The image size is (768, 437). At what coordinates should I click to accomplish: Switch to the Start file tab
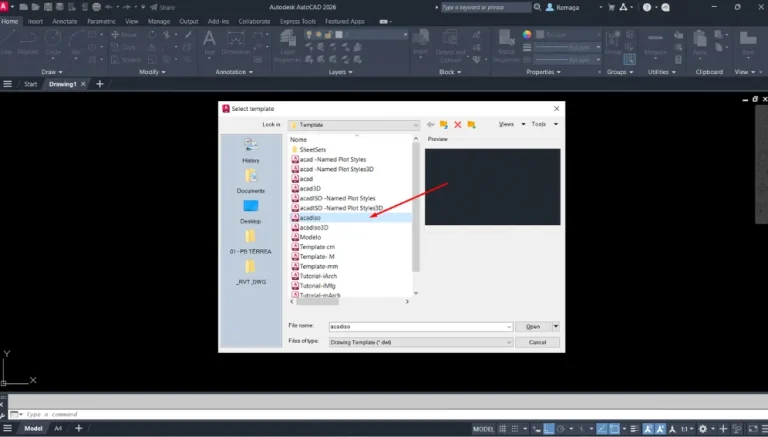tap(30, 84)
